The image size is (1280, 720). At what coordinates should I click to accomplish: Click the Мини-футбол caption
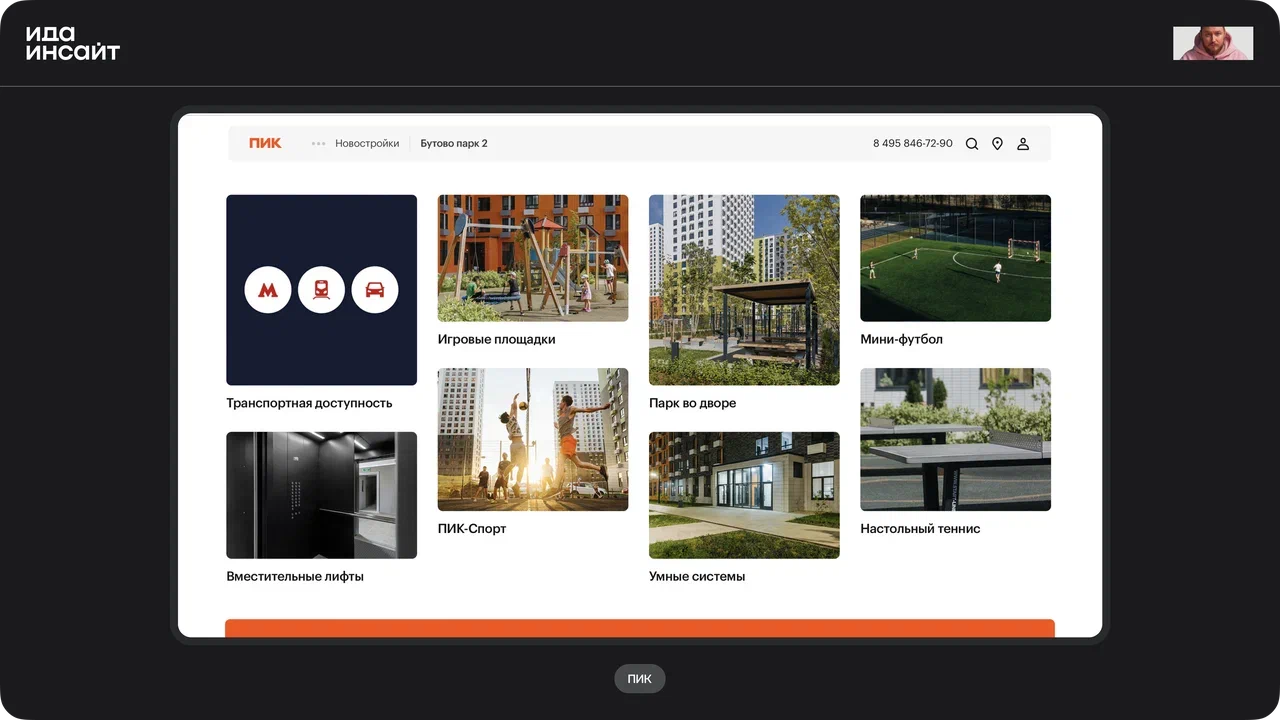click(901, 339)
